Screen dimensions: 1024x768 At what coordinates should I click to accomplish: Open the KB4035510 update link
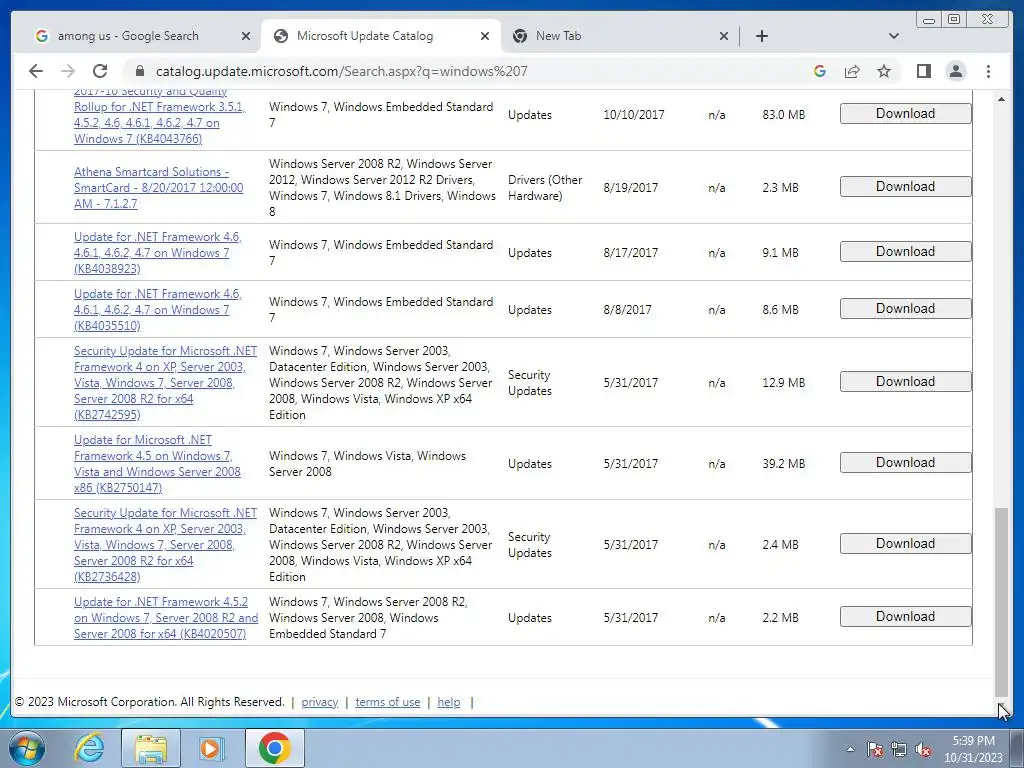157,310
